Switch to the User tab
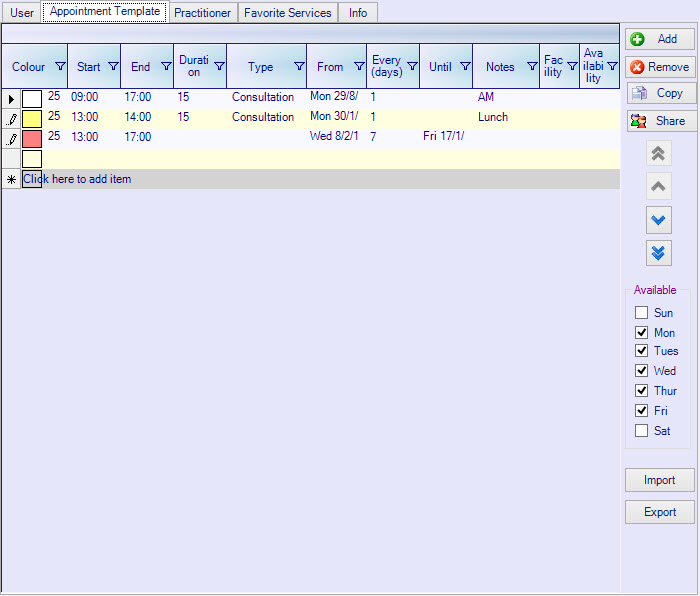The height and width of the screenshot is (596, 700). point(21,13)
